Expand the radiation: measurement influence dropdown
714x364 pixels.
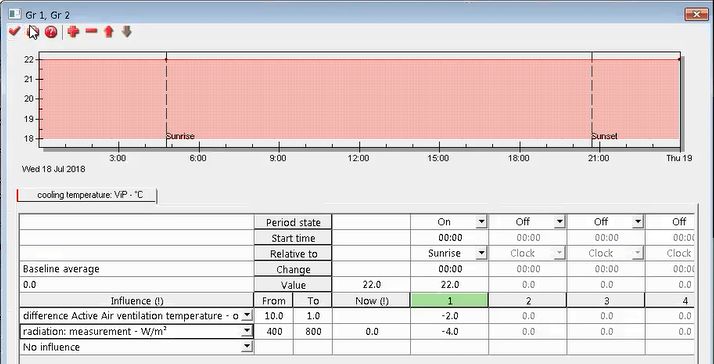coord(246,331)
